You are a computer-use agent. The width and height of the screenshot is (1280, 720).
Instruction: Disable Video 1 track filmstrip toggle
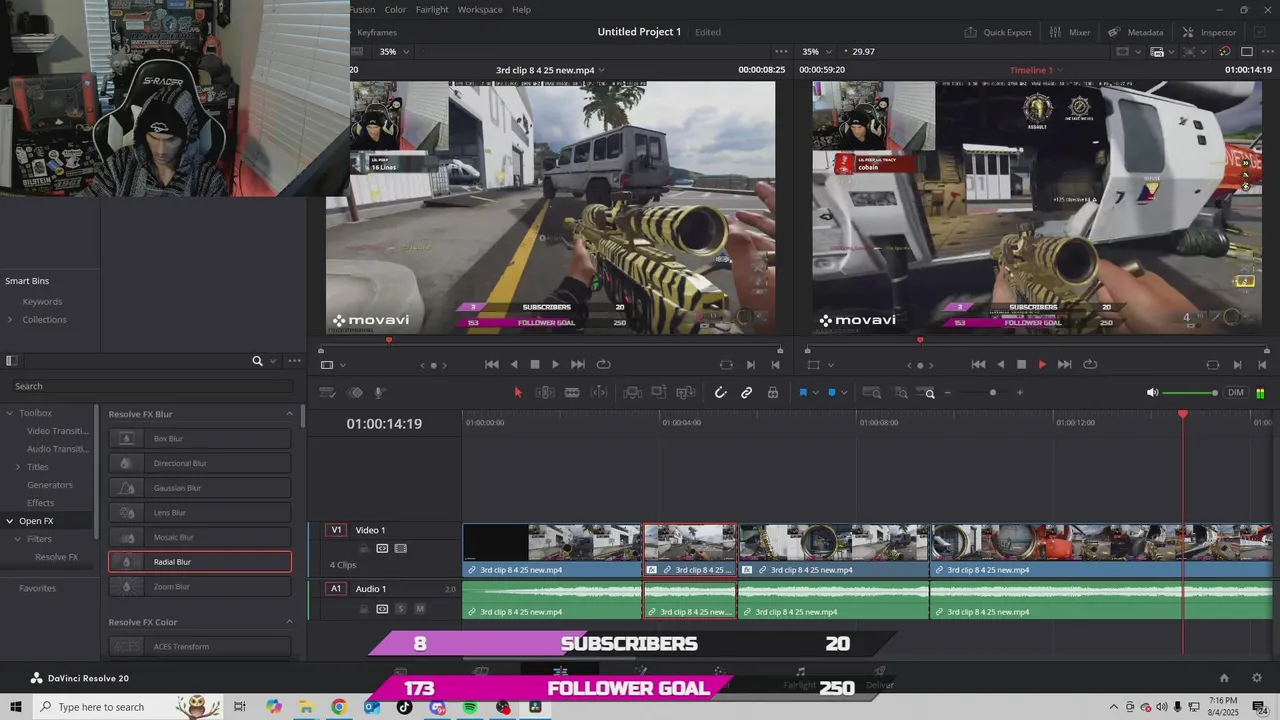(401, 549)
